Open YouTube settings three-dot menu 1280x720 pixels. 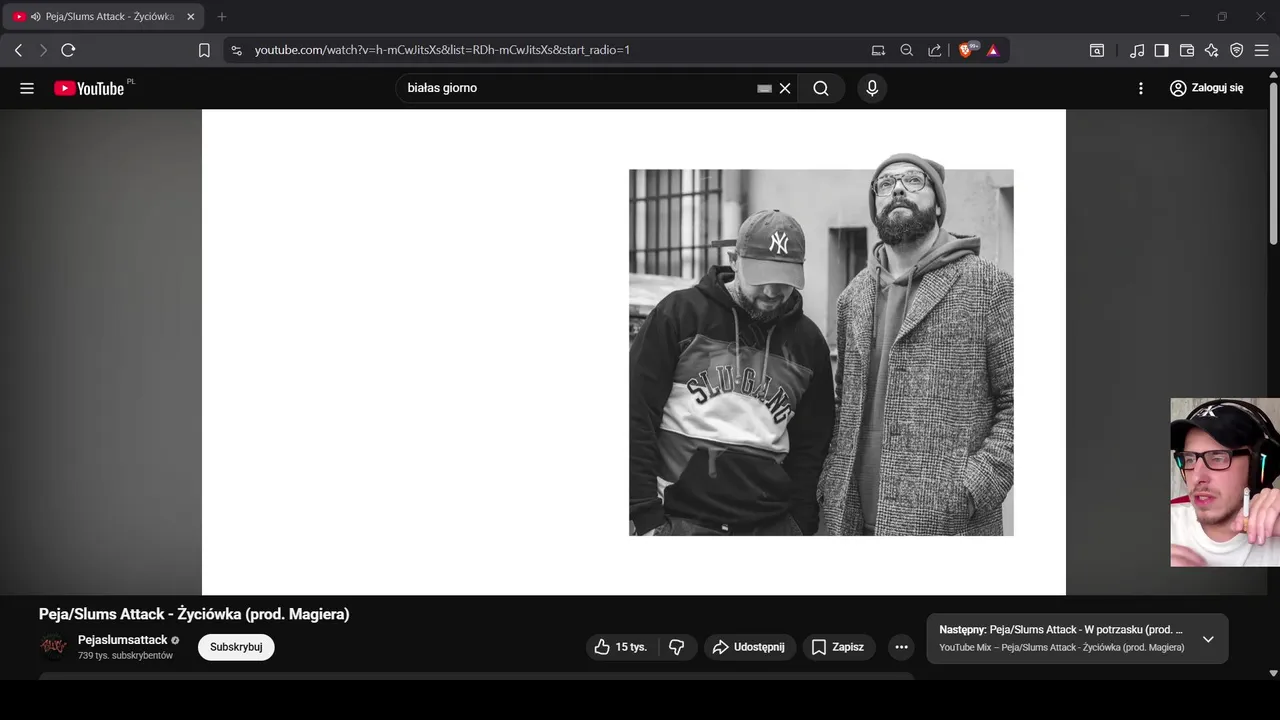point(1141,88)
